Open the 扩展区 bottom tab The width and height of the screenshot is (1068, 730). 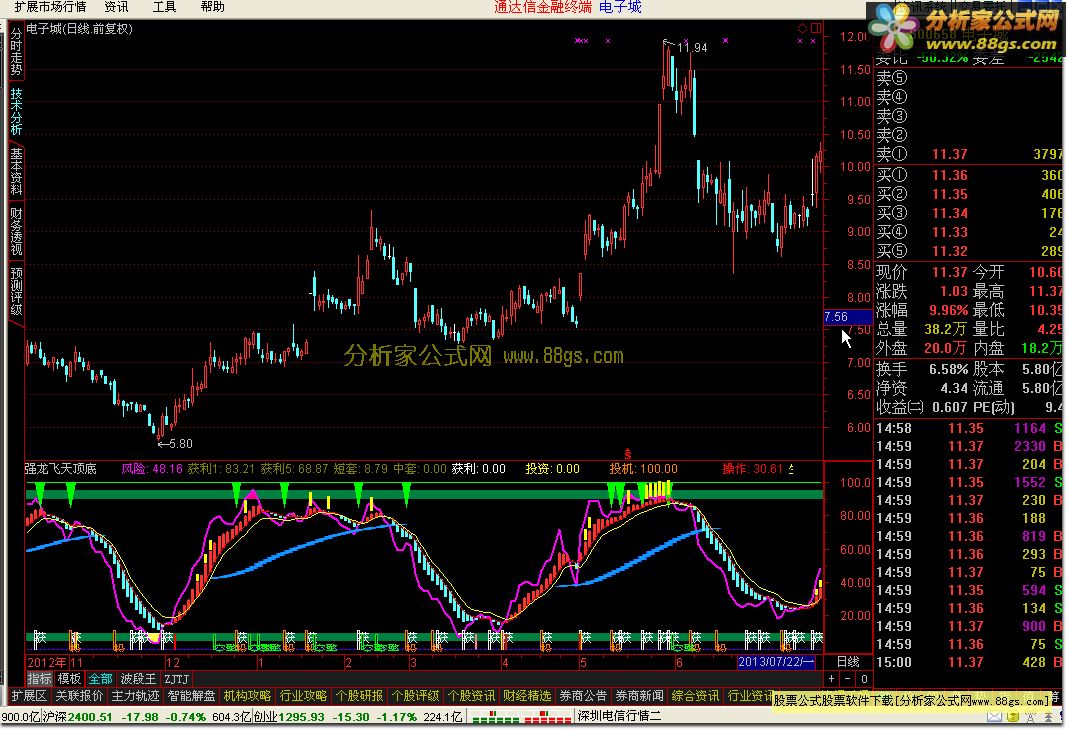pyautogui.click(x=29, y=696)
